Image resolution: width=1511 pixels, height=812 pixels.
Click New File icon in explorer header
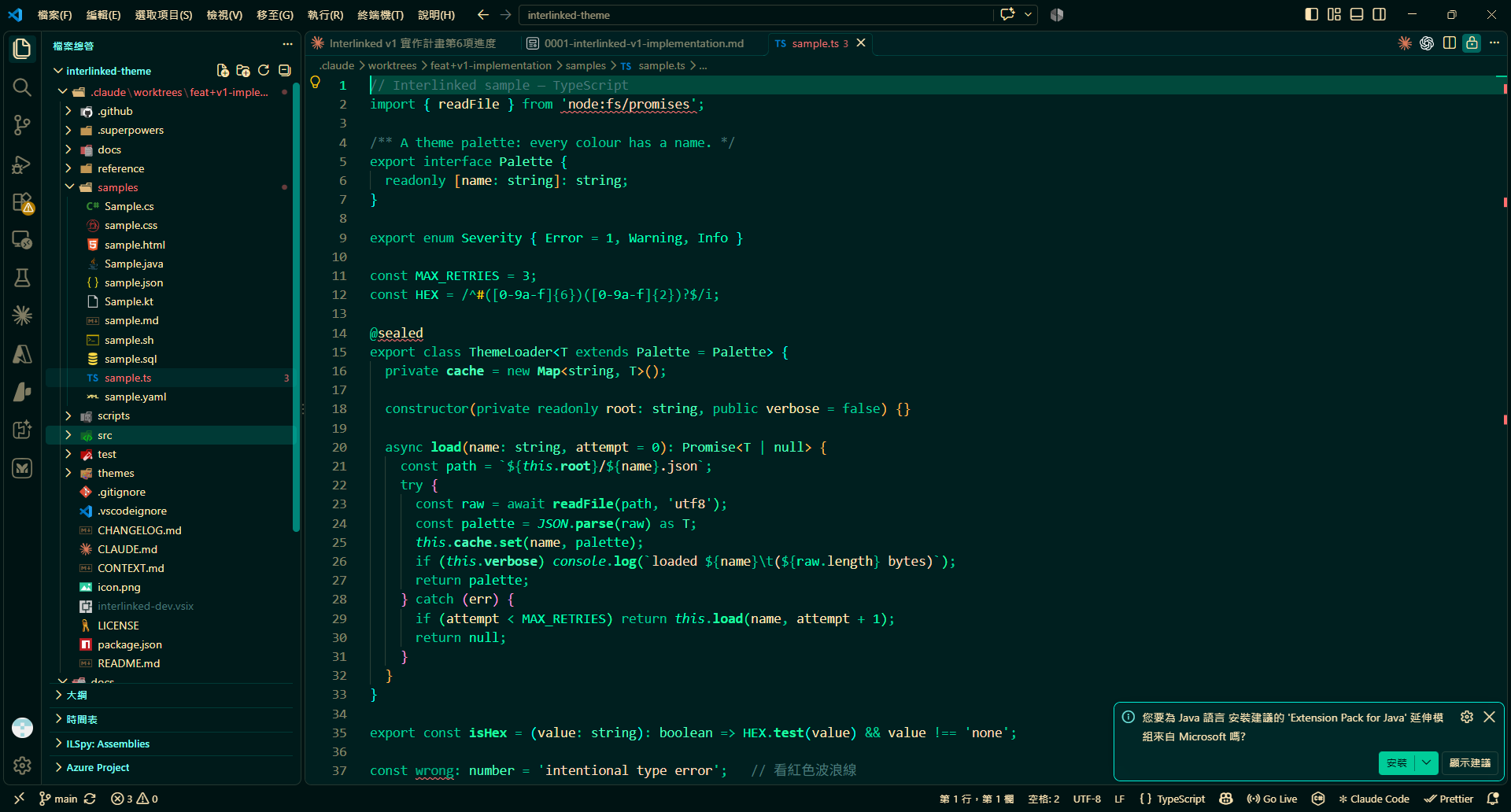(x=223, y=71)
